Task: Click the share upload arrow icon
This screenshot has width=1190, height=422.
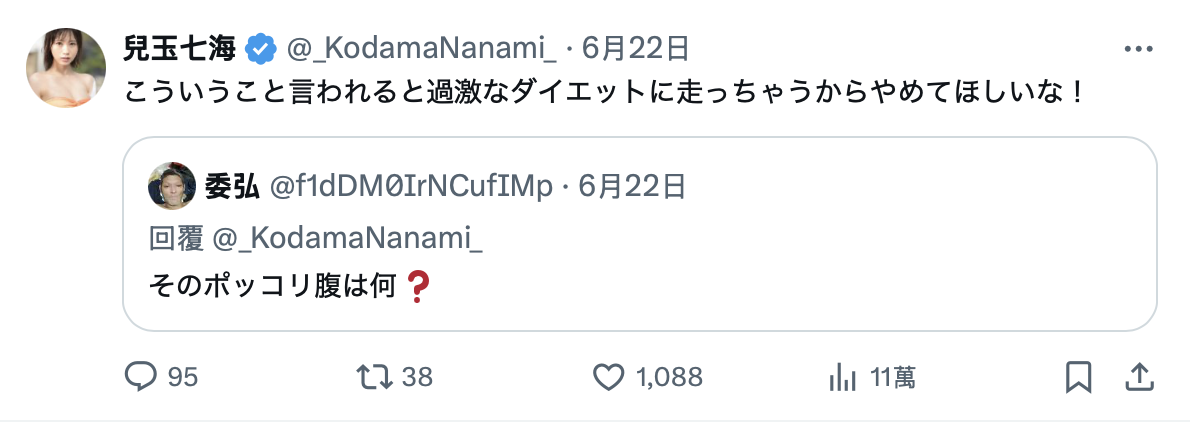Action: pyautogui.click(x=1136, y=376)
